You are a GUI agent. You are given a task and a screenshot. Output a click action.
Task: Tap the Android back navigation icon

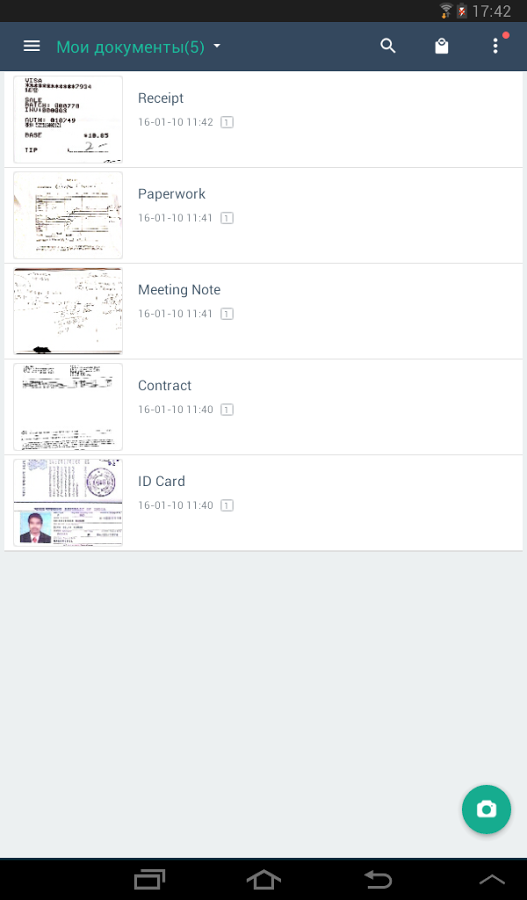click(378, 879)
